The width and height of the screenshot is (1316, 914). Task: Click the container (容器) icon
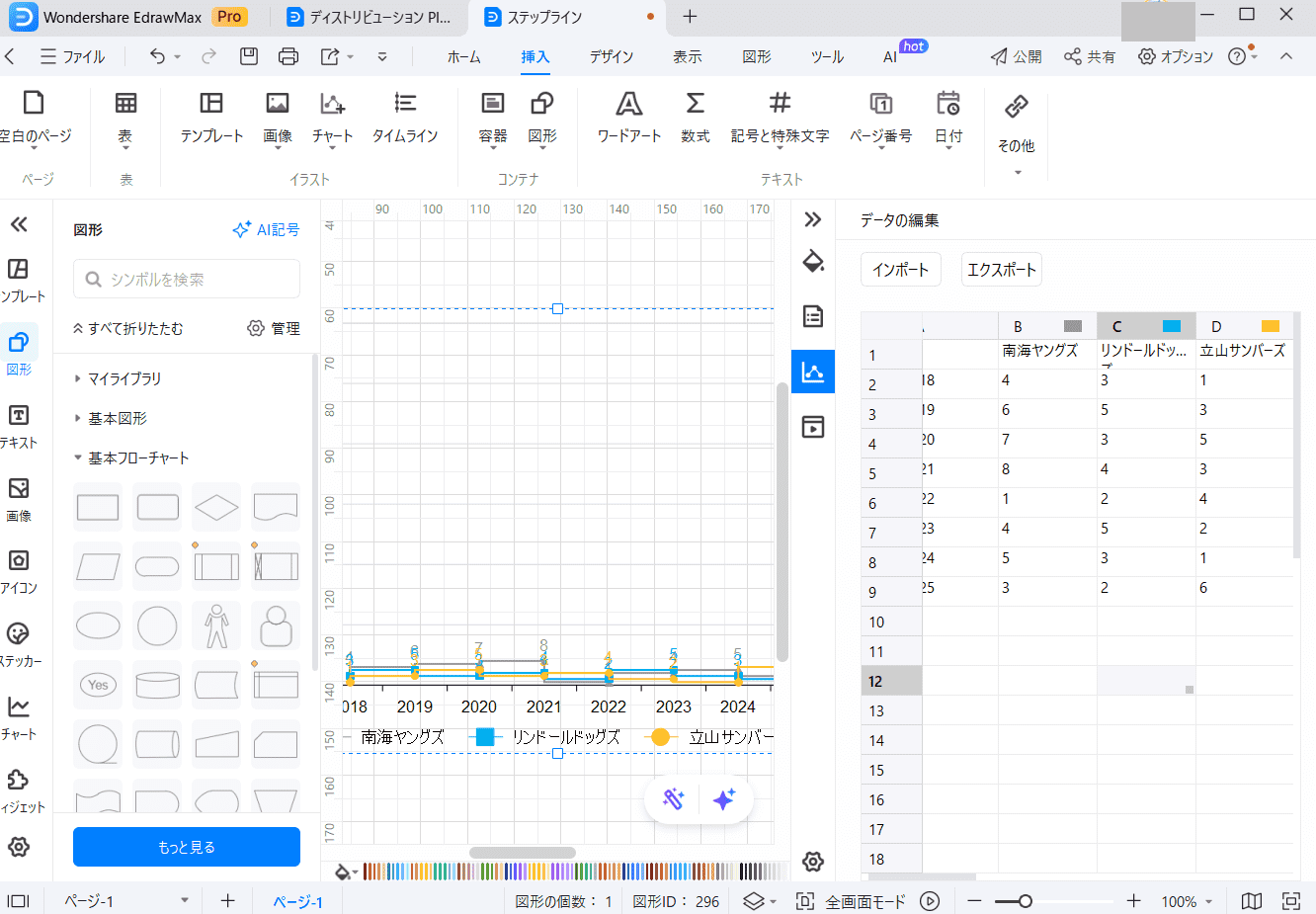click(492, 104)
